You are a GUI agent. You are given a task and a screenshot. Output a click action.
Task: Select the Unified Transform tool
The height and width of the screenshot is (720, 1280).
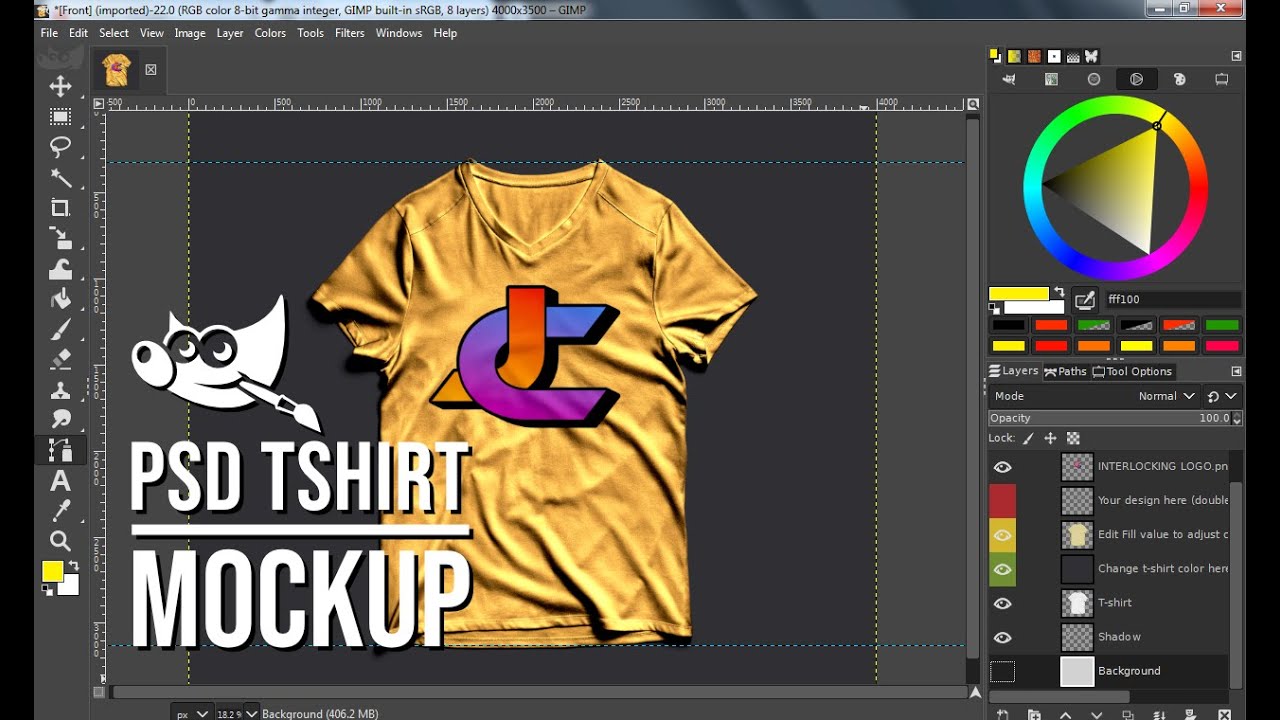pyautogui.click(x=61, y=238)
